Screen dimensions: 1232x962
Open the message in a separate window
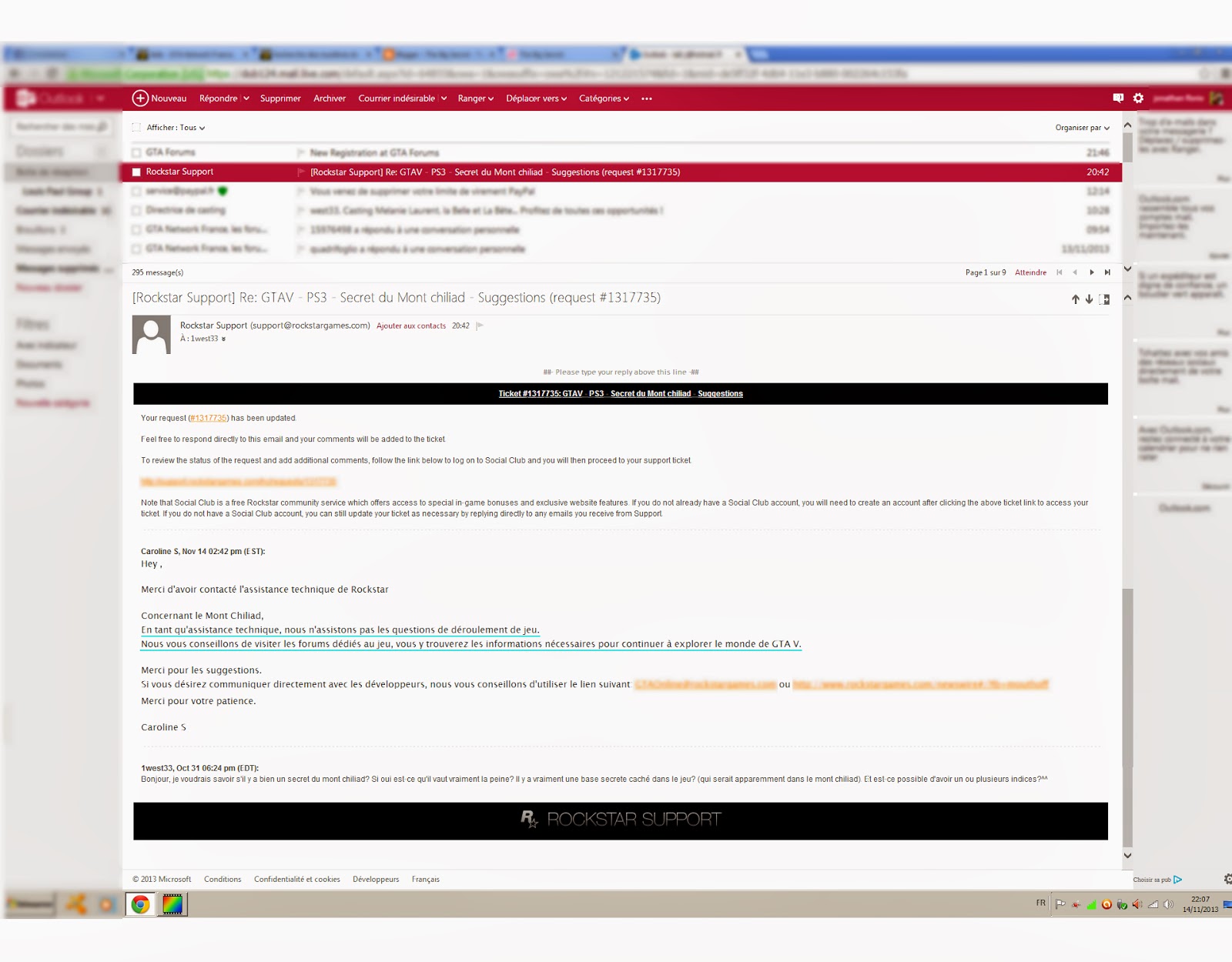tap(1105, 299)
